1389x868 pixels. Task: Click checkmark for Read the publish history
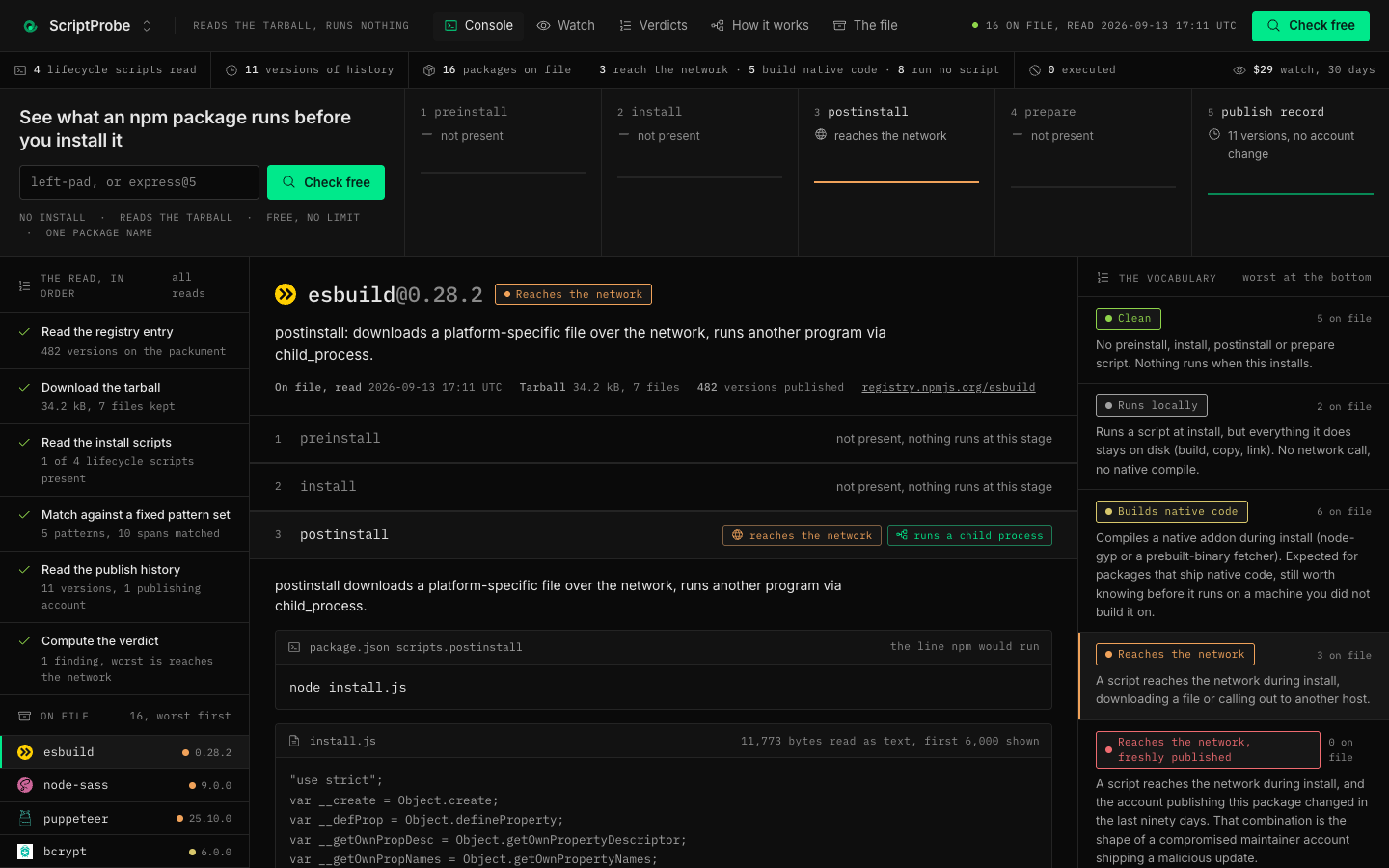(24, 569)
